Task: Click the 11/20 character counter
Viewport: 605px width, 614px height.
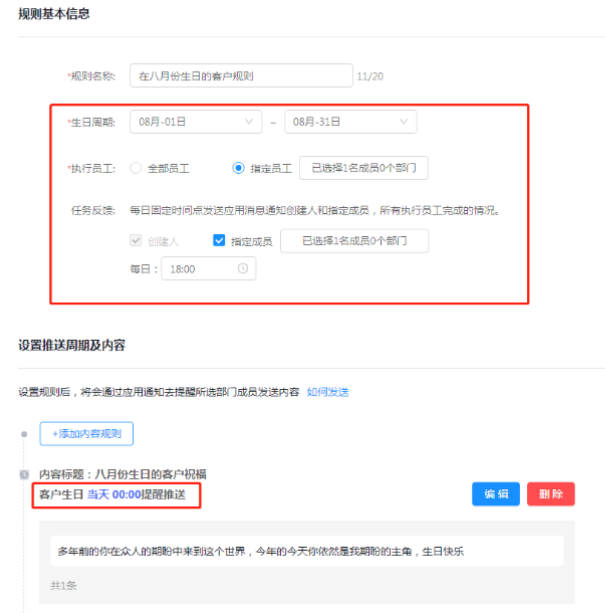Action: [370, 76]
